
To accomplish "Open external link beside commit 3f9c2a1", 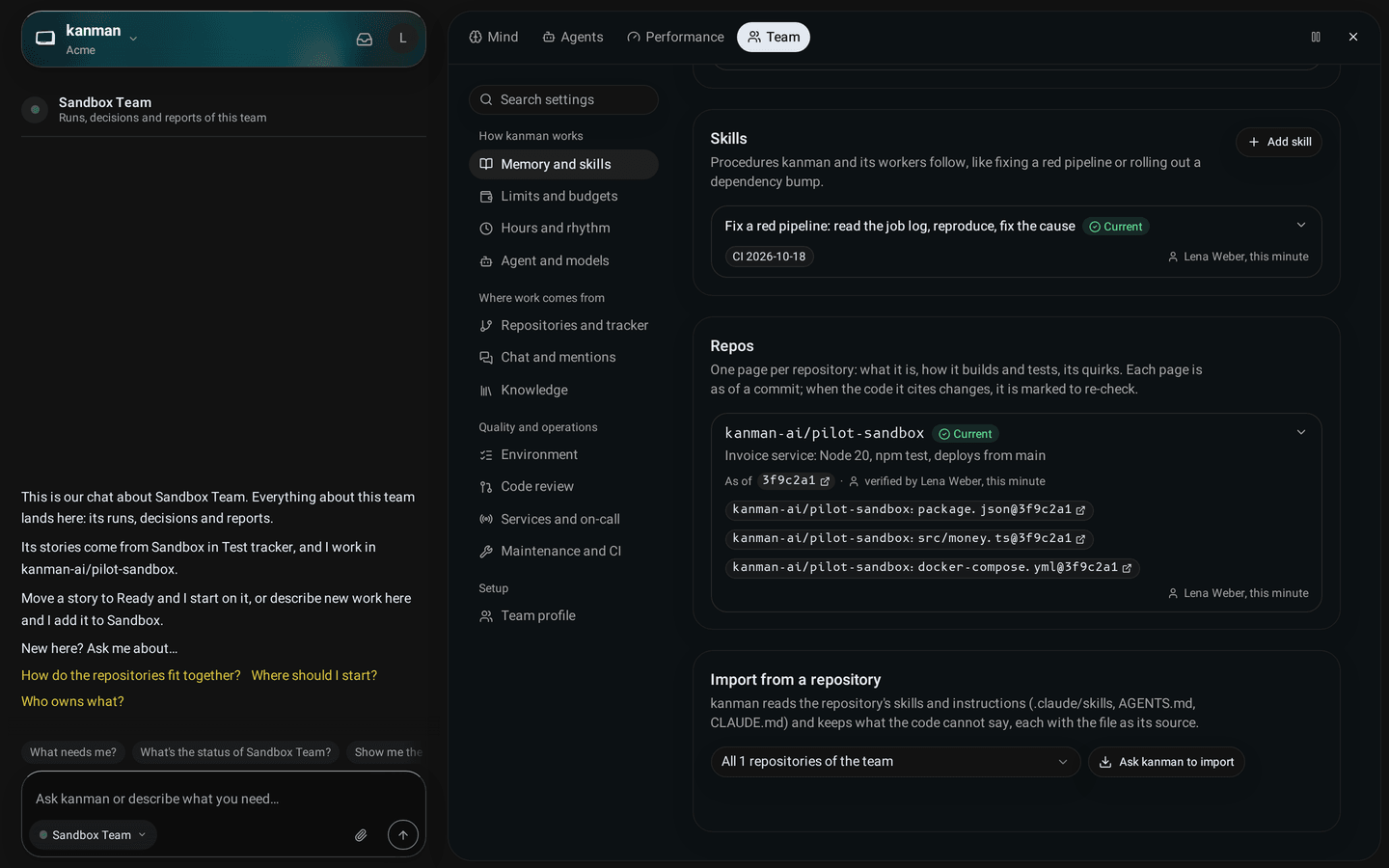I will point(825,481).
